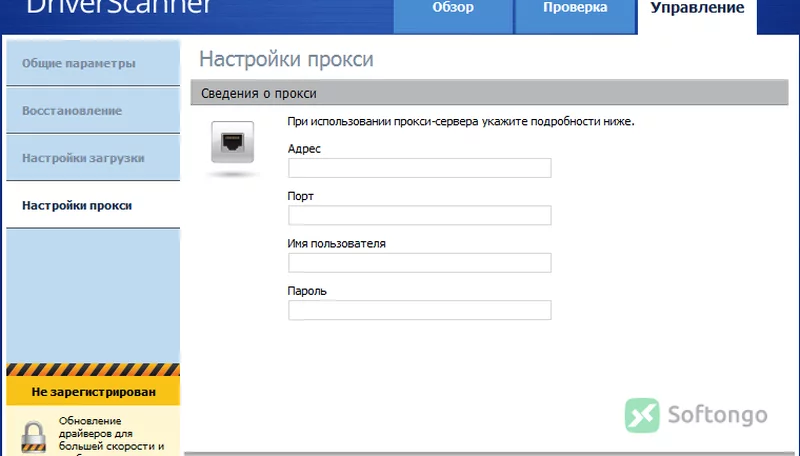Focus the Имя пользователя field
This screenshot has height=456, width=800.
(419, 263)
